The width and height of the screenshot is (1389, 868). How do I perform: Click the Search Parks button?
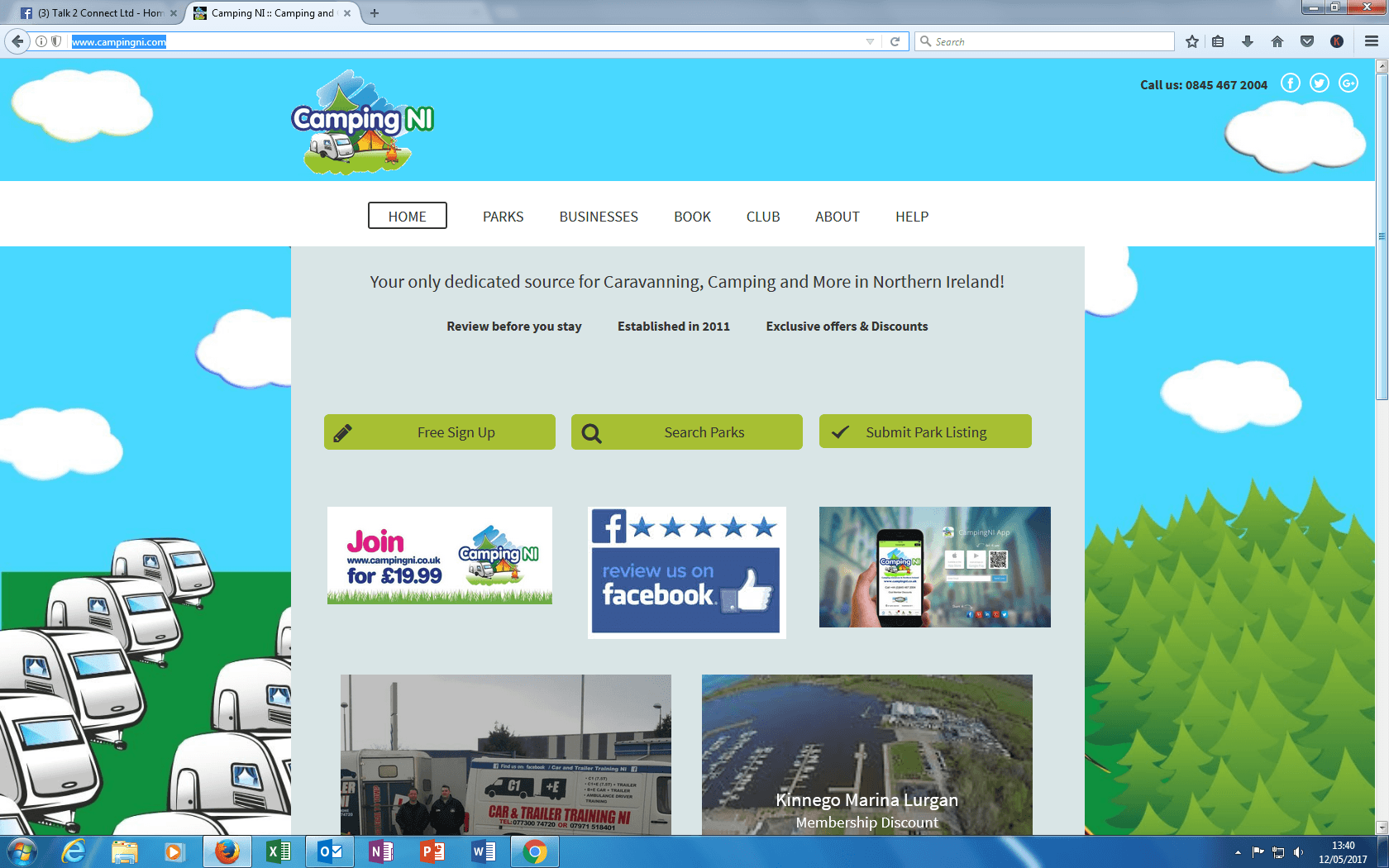(x=687, y=432)
